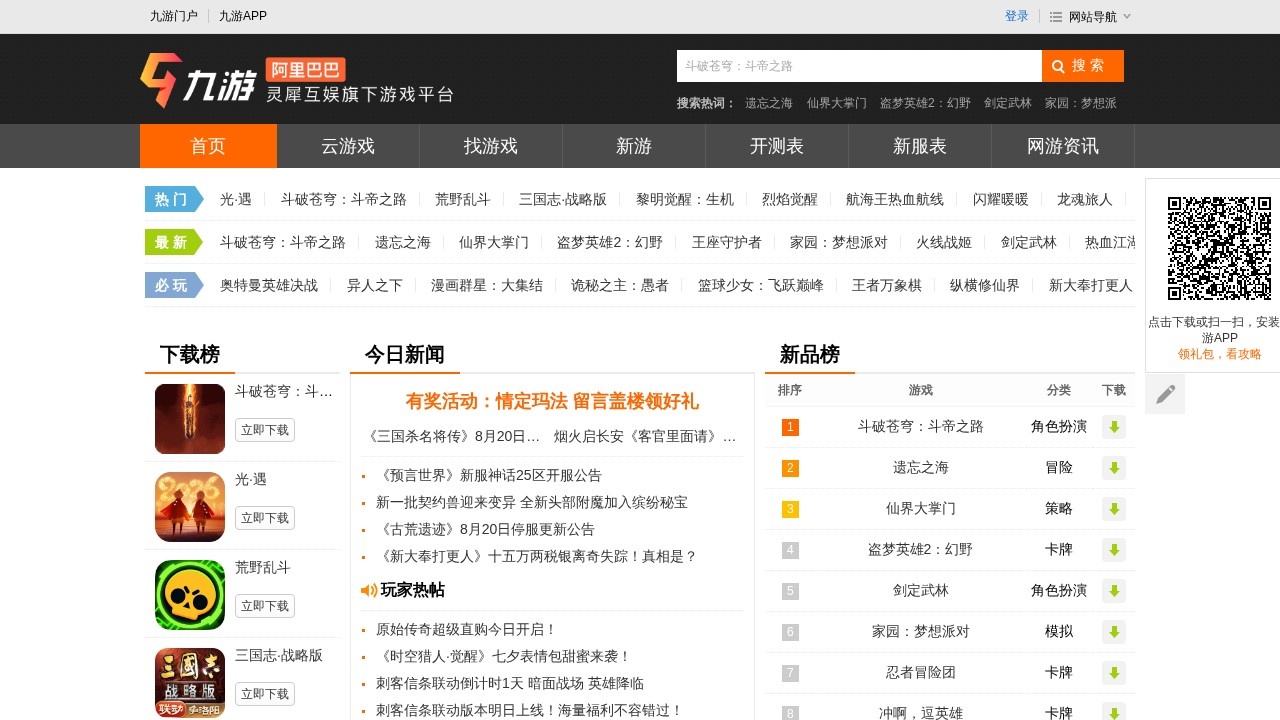Screen dimensions: 1280x720
Task: Click download arrow for 盗梦英雄2：幻野 in 新品榜
Action: (1114, 550)
